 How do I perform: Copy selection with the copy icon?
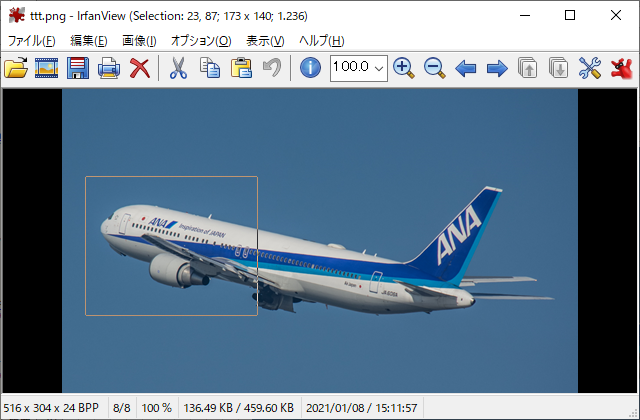210,68
